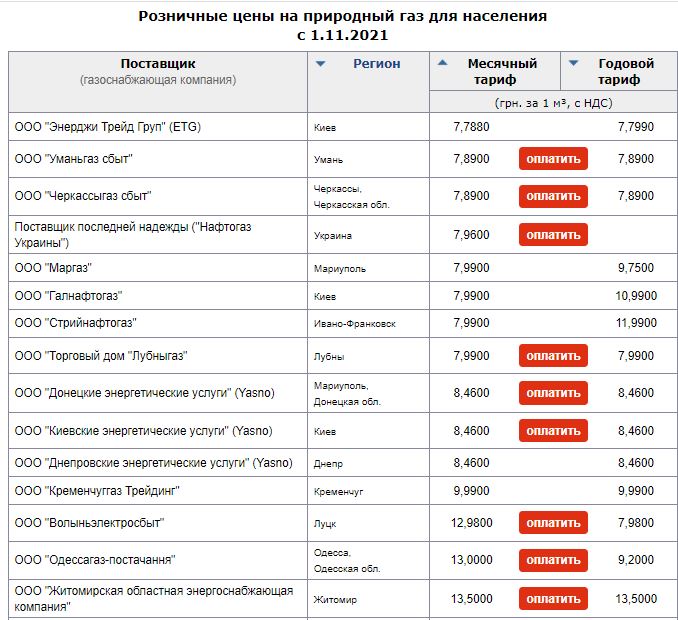Click the ascending arrow beside Месячный тариф
Viewport: 678px width, 620px height.
click(x=444, y=63)
